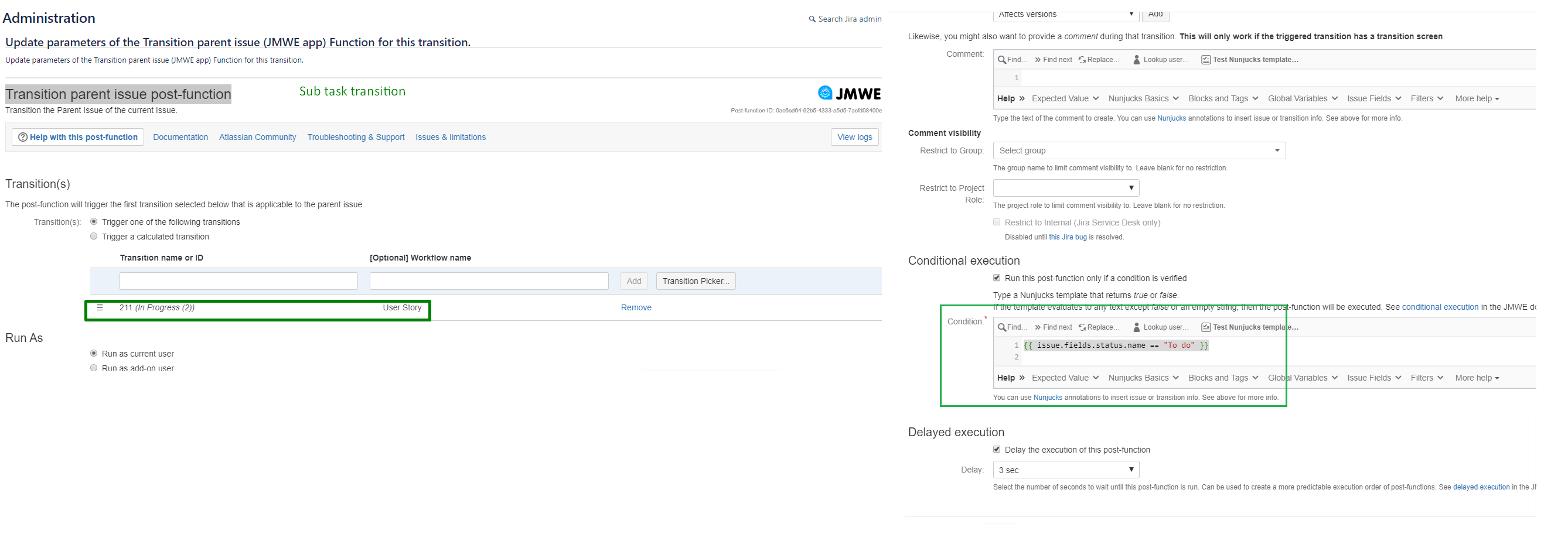1568x534 pixels.
Task: Click Lookup user in Condition editor toolbar
Action: point(1161,327)
